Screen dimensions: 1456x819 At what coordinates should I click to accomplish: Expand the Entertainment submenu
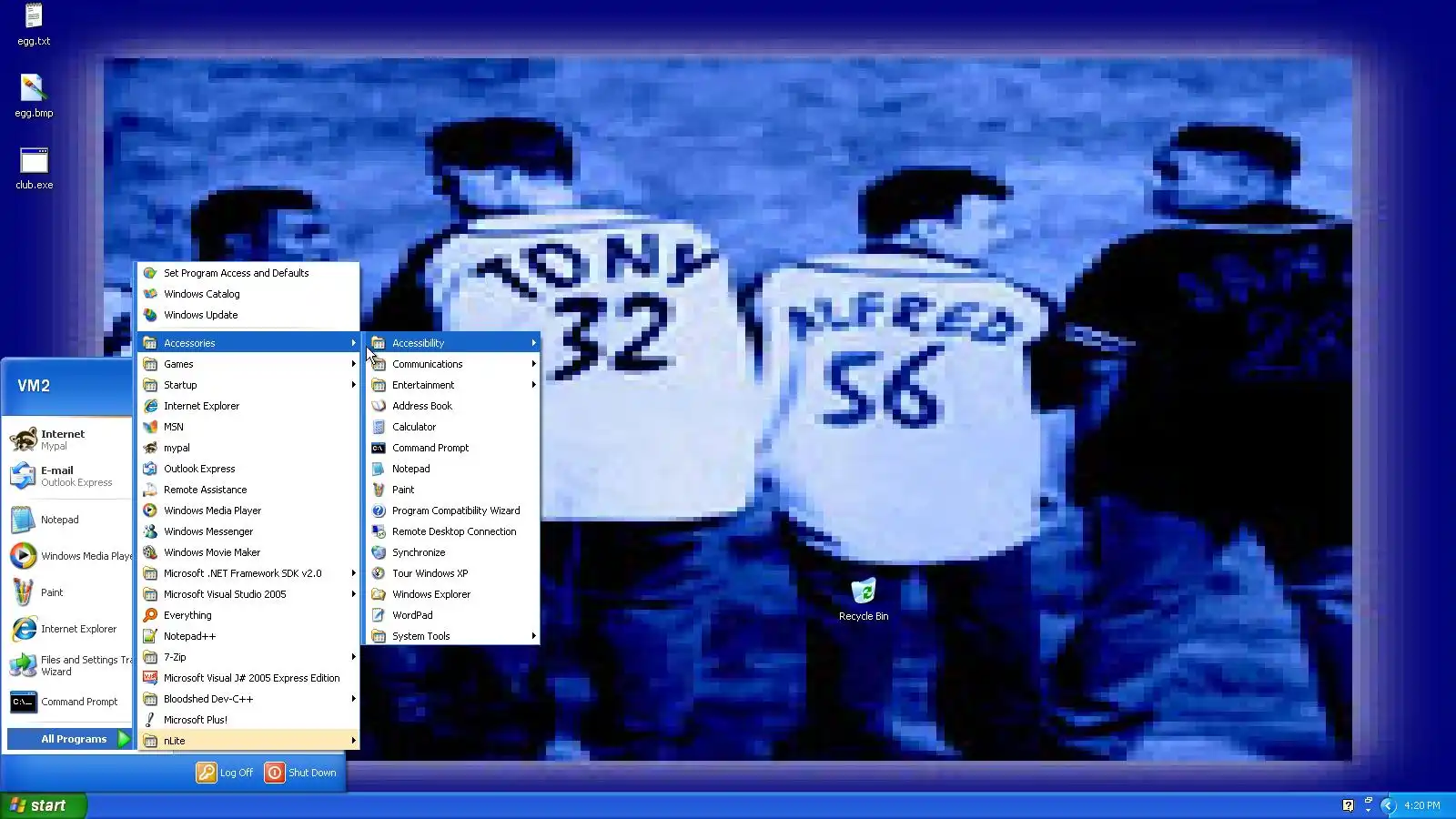tap(453, 385)
